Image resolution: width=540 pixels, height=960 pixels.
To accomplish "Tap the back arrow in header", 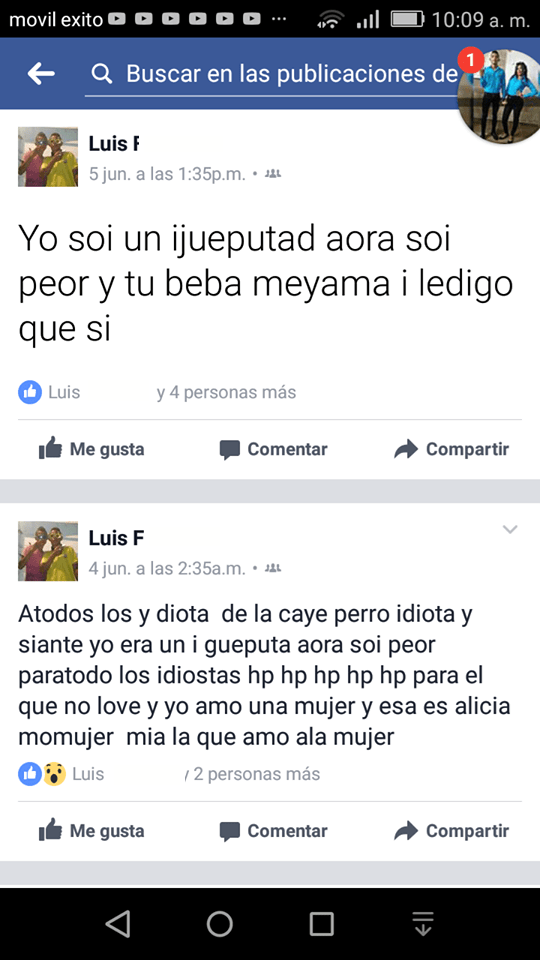I will tap(41, 74).
